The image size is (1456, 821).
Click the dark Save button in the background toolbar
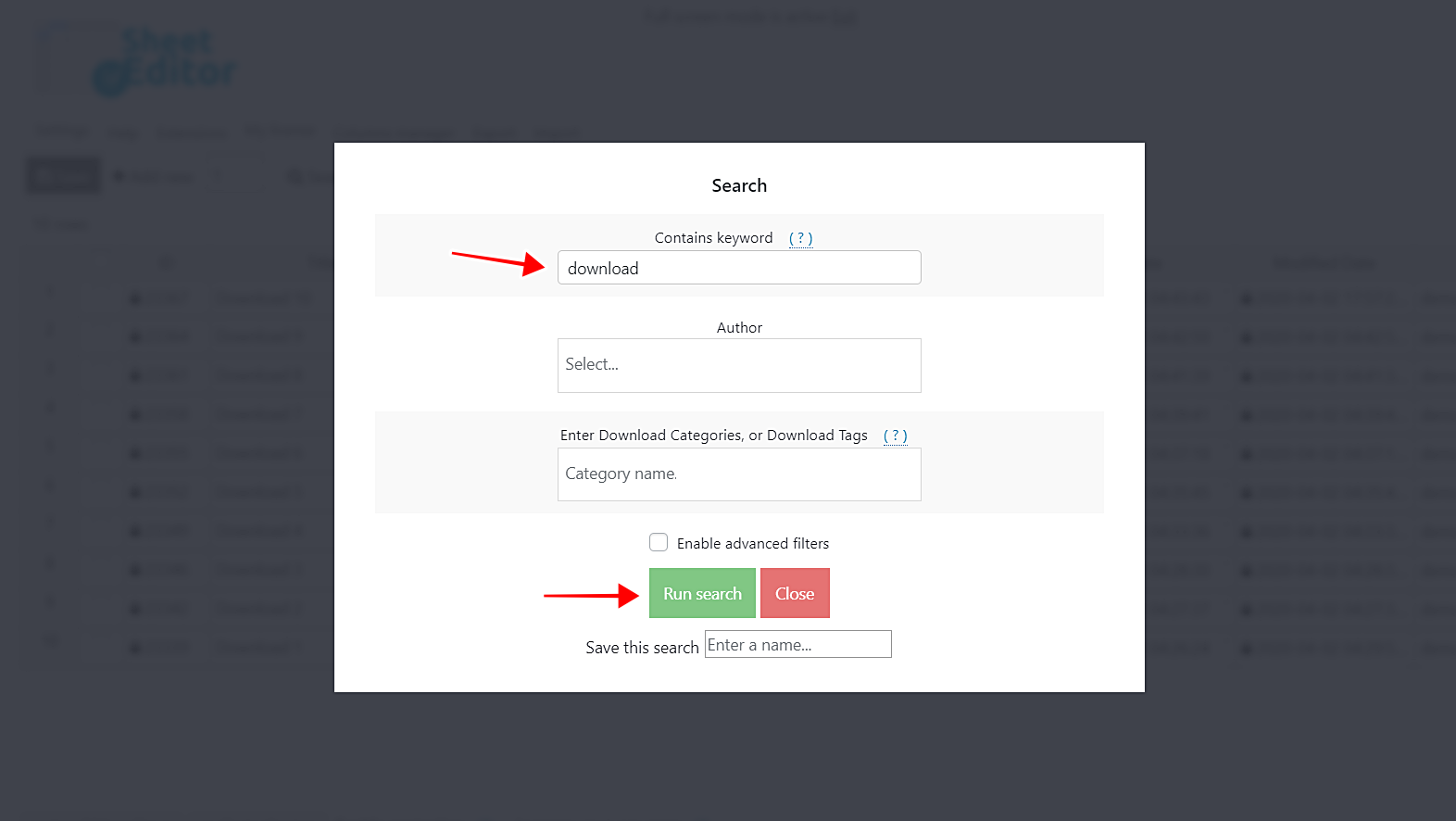tap(62, 175)
